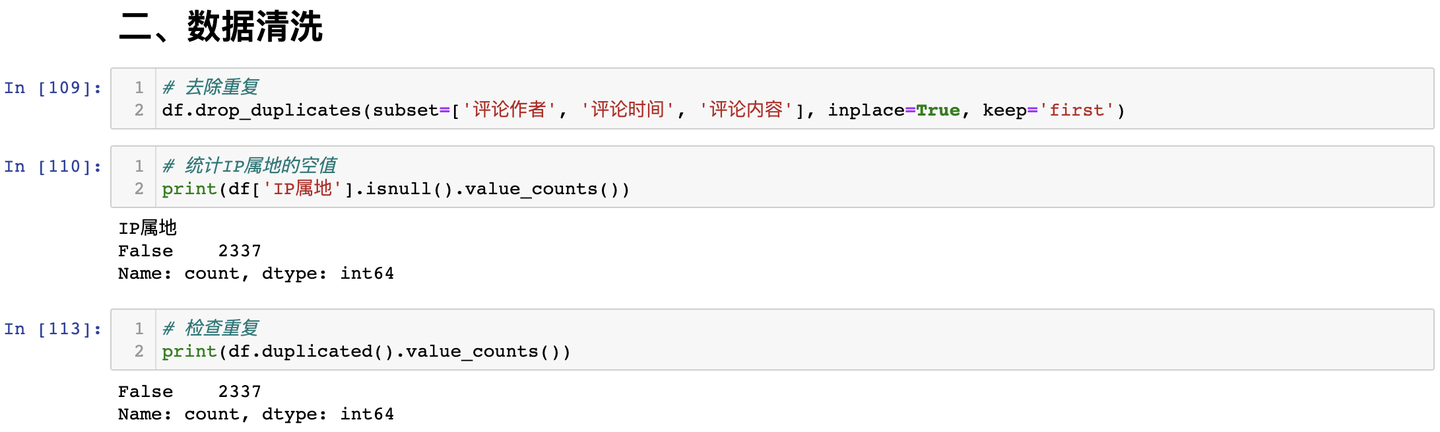
Task: Click line number 2 in cell 113
Action: coord(140,351)
